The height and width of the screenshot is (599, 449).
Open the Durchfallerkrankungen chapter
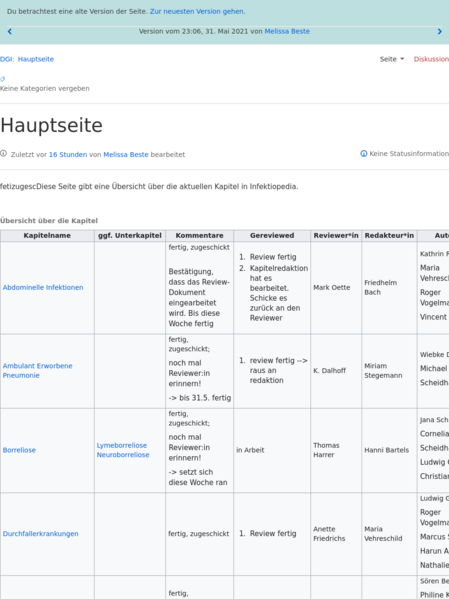(41, 534)
